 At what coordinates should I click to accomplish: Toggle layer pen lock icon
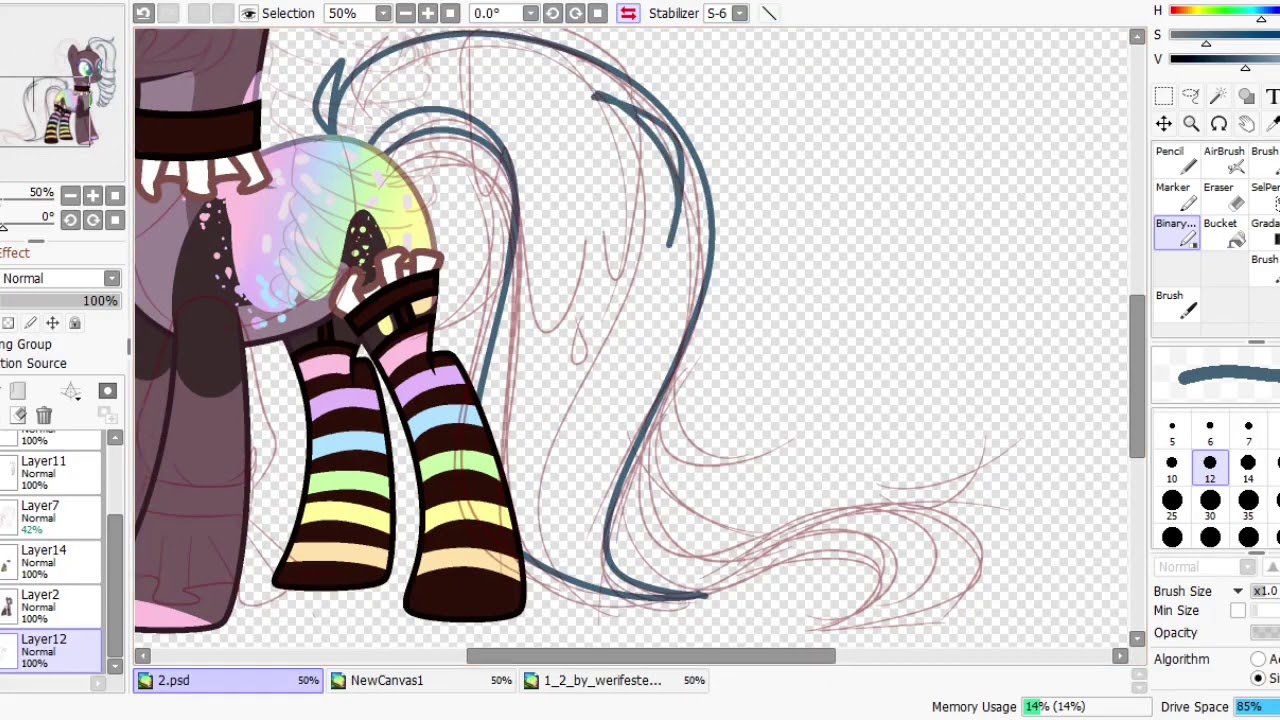click(x=30, y=323)
